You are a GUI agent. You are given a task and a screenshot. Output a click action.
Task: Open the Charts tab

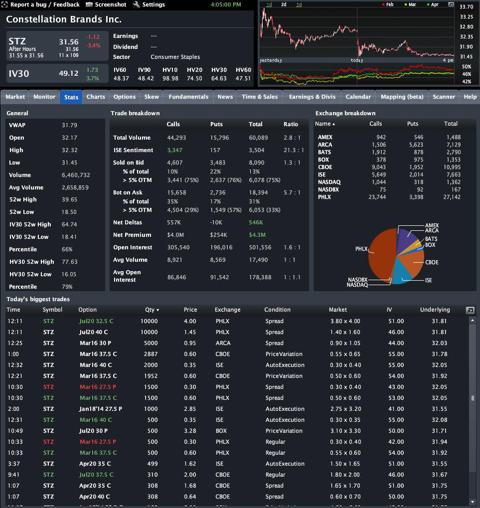[x=96, y=97]
